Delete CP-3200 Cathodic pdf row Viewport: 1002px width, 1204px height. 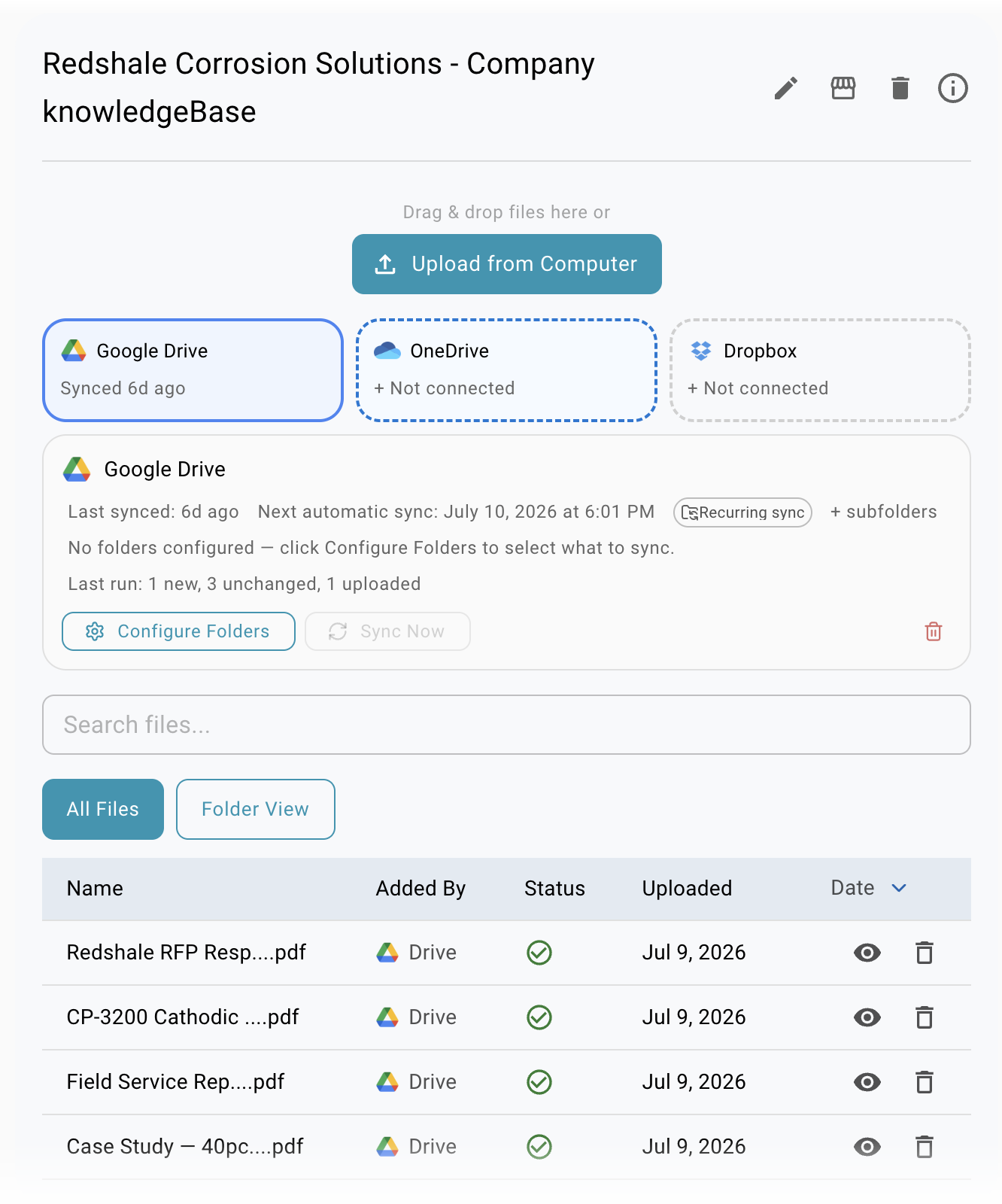(x=924, y=1017)
